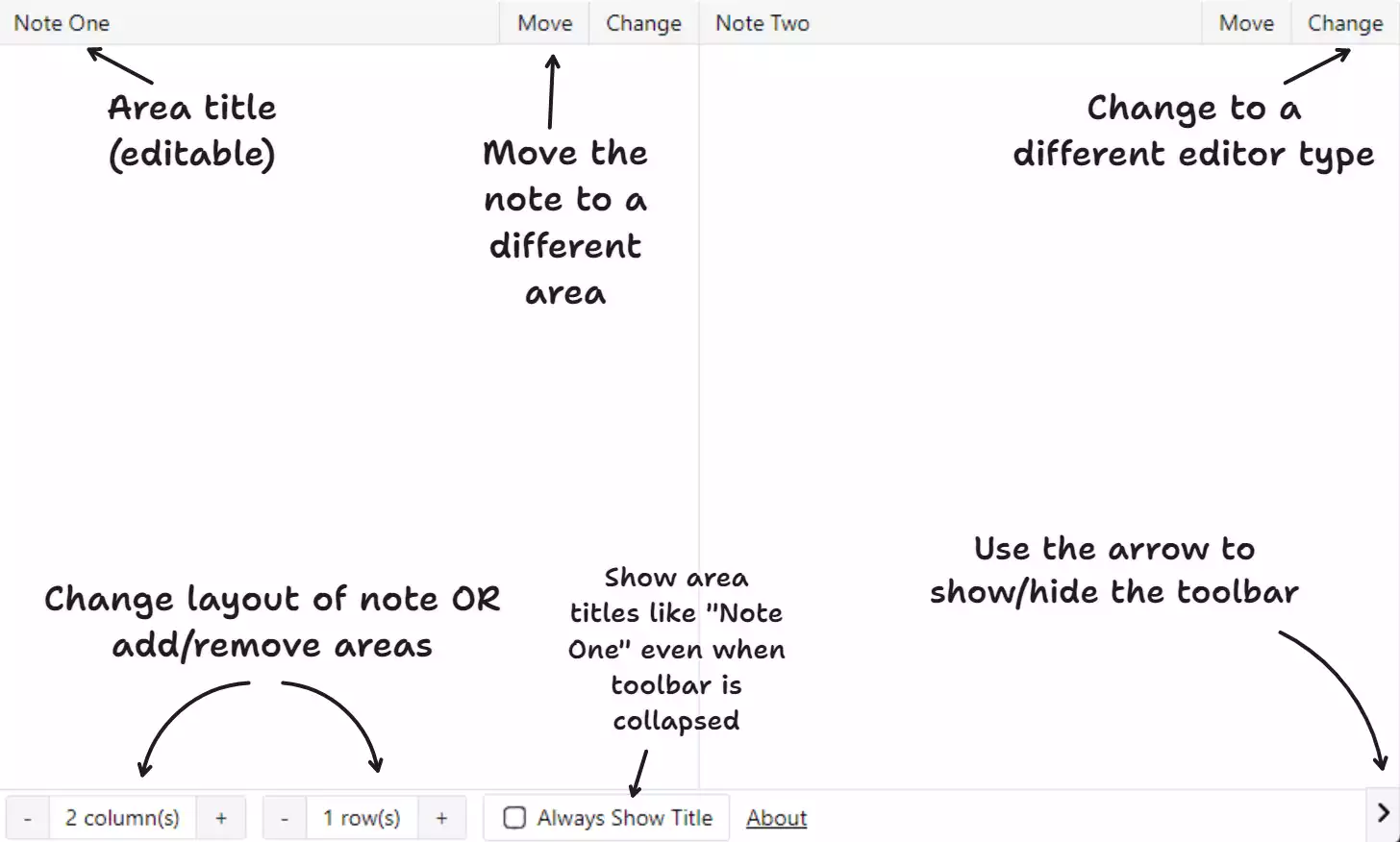
Task: Open the About link
Action: 776,818
